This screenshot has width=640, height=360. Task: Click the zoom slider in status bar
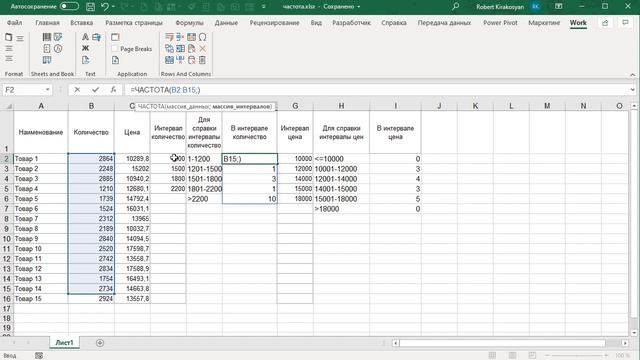576,356
